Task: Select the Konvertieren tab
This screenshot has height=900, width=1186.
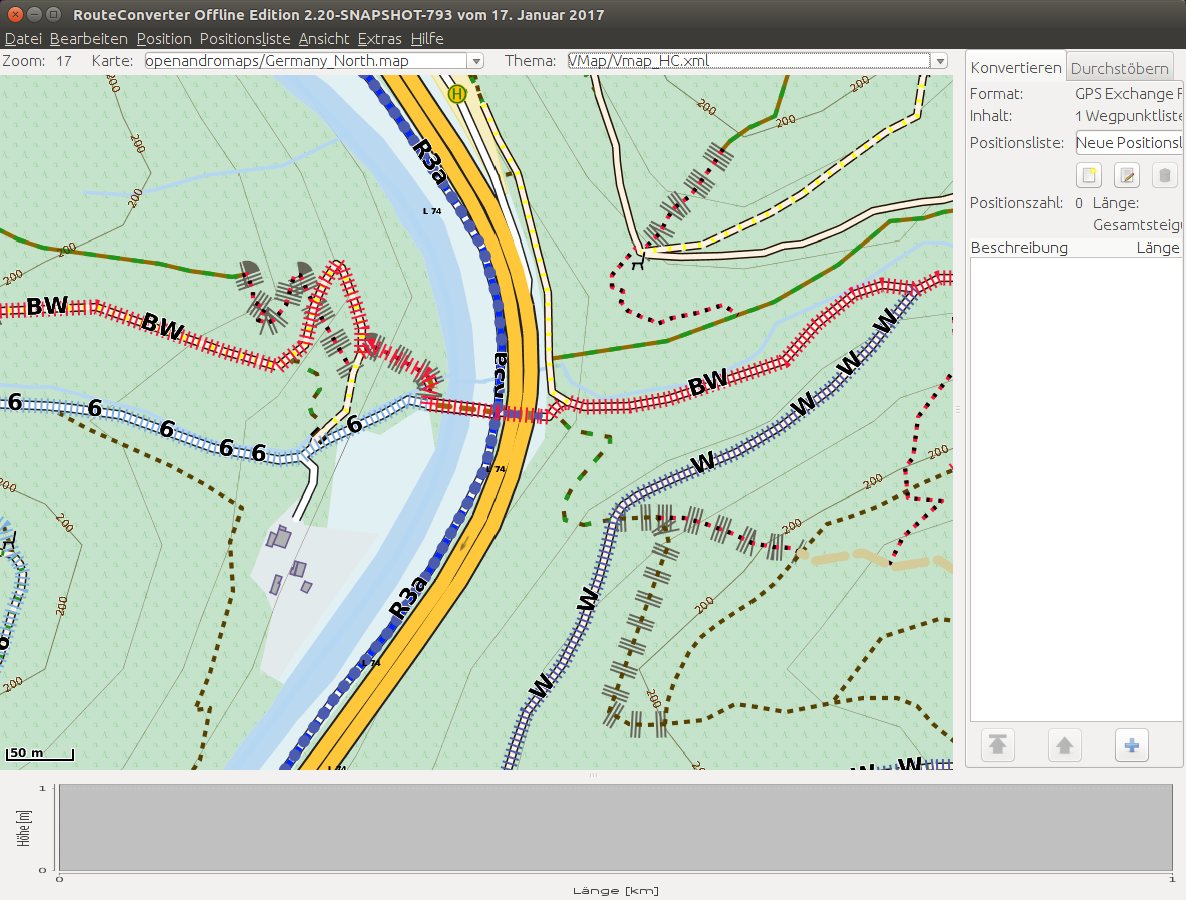Action: pos(1016,69)
